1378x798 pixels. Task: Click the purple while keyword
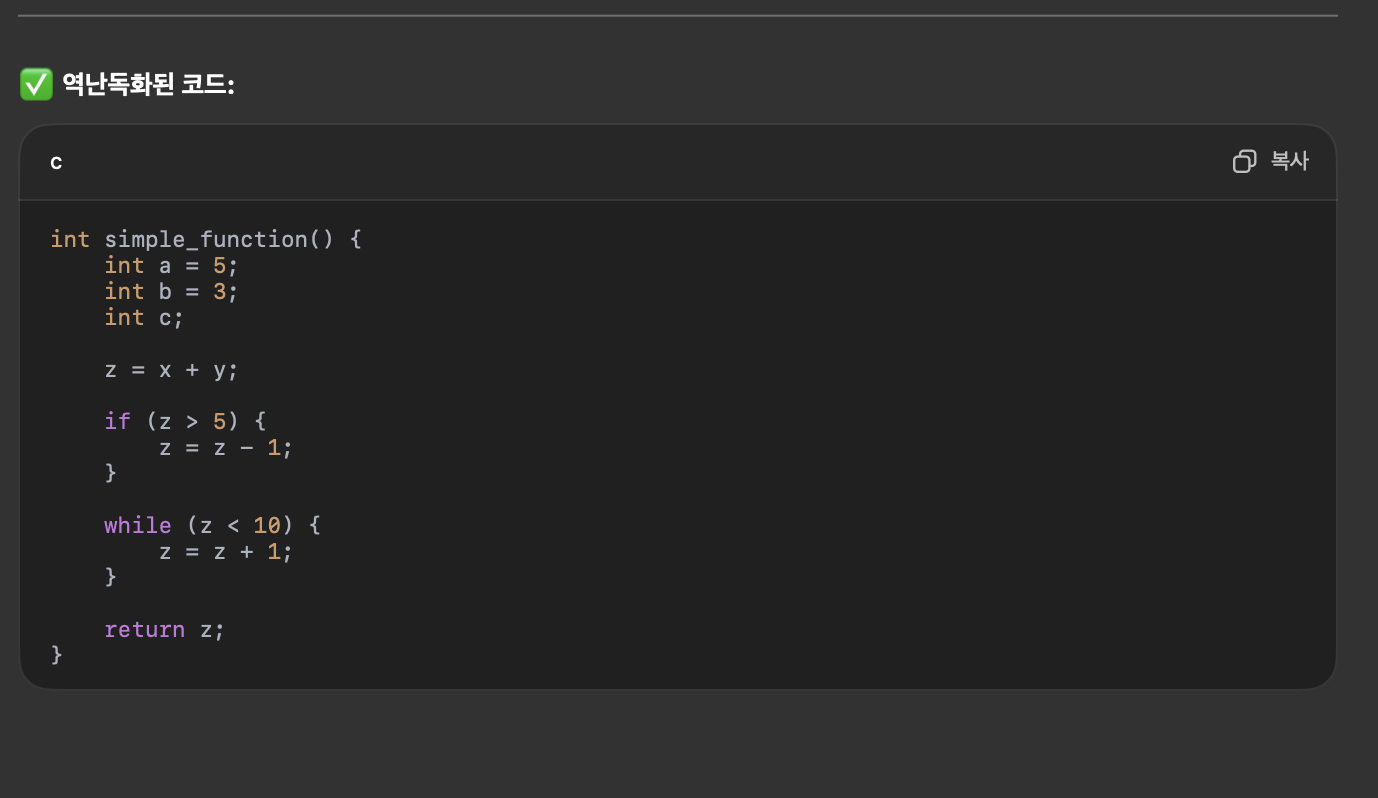[x=137, y=526]
